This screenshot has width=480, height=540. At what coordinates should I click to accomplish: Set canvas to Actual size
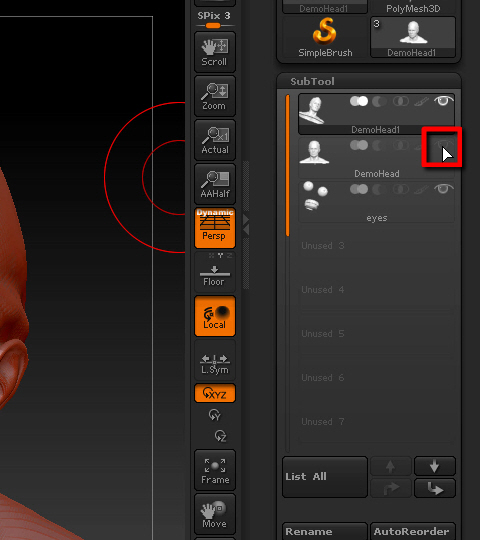click(215, 140)
